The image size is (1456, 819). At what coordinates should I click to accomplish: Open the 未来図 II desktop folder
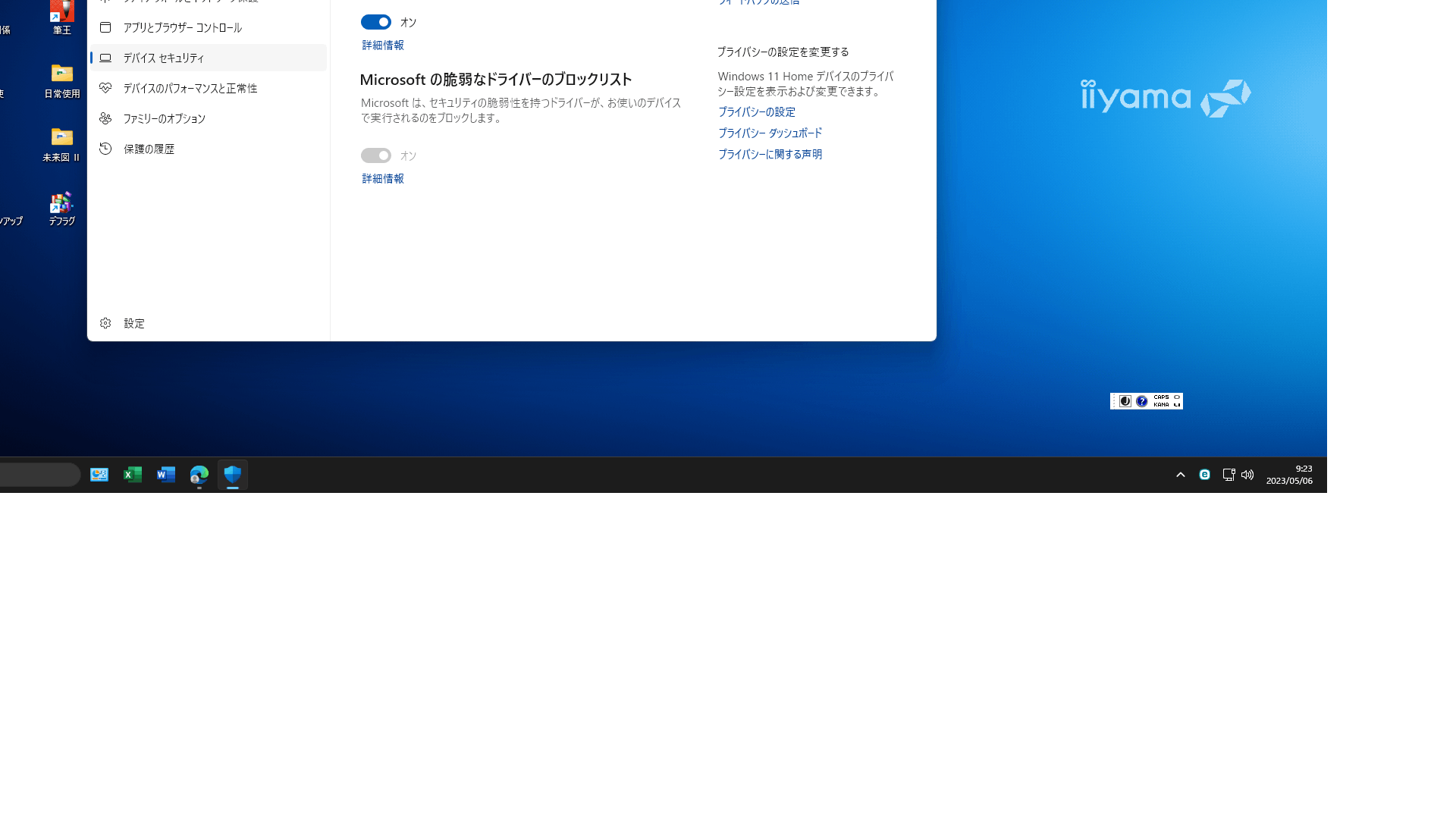coord(61,145)
